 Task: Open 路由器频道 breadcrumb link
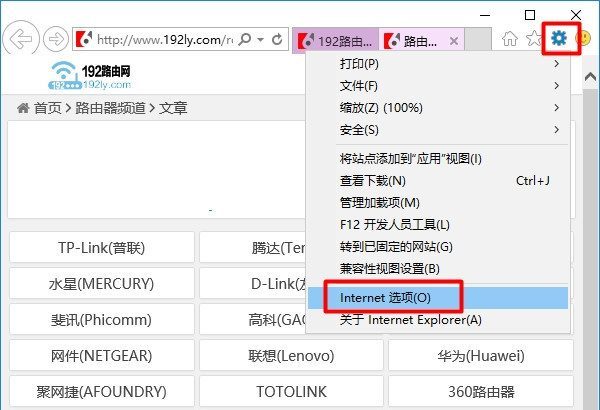tap(110, 108)
